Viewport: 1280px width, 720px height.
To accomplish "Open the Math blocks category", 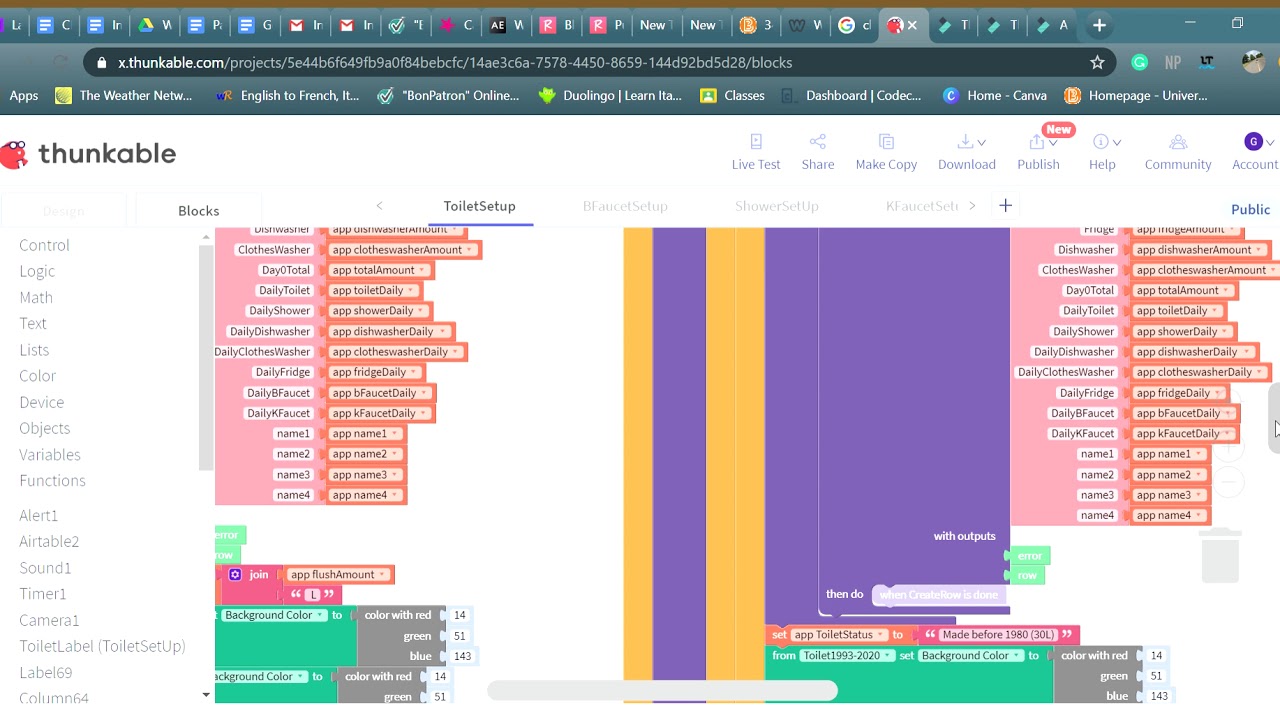I will point(36,297).
